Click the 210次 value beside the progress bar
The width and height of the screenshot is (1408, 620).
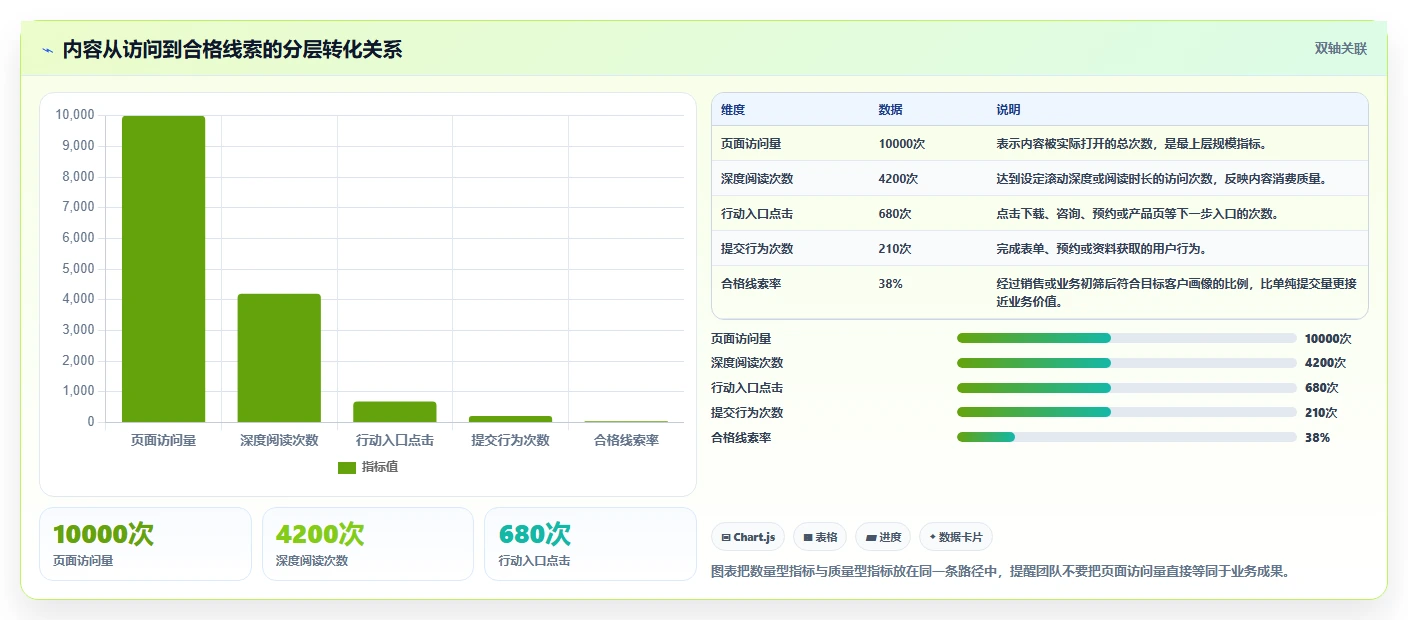coord(1321,412)
